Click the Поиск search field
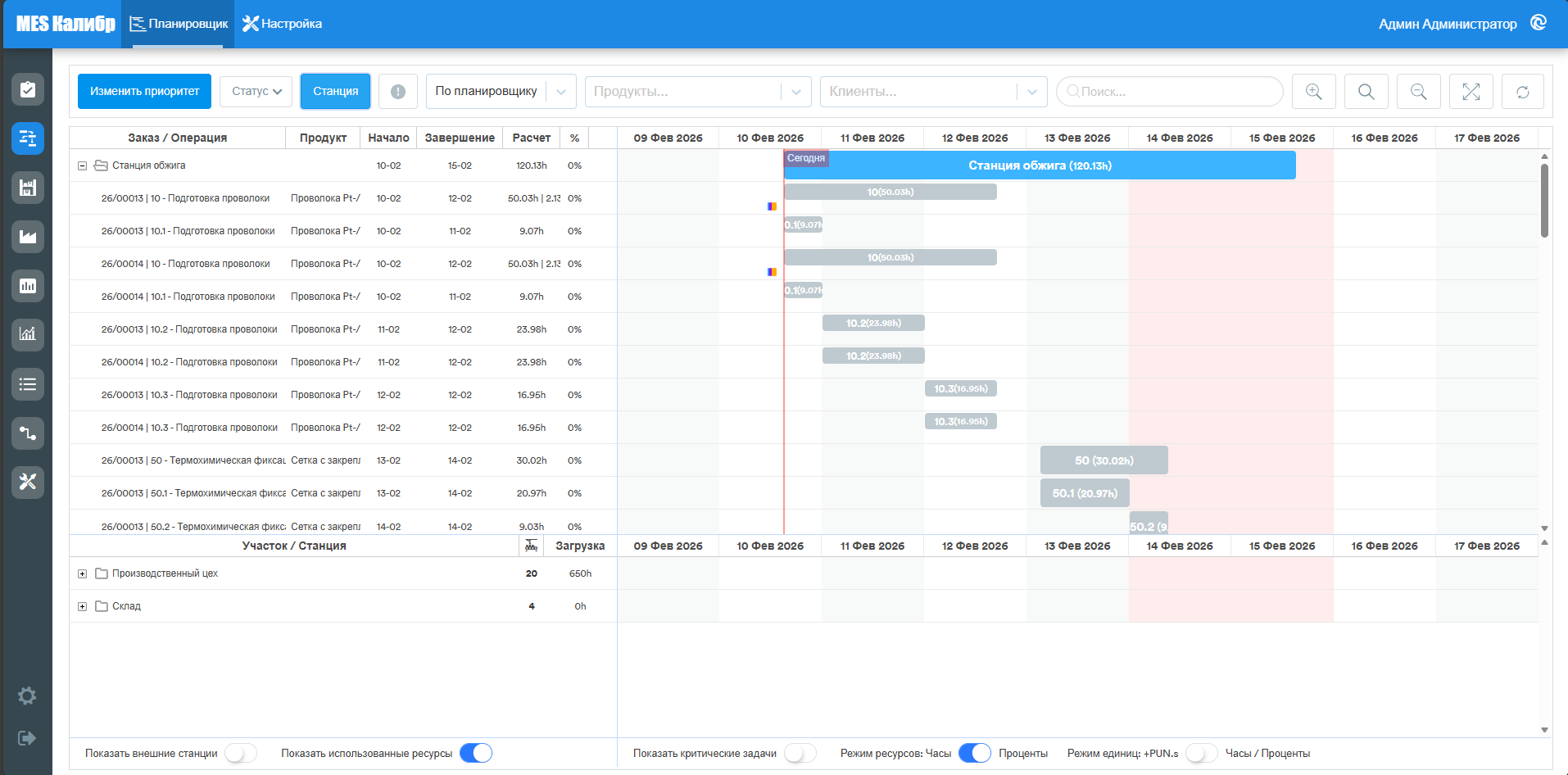The height and width of the screenshot is (775, 1568). pos(1170,91)
